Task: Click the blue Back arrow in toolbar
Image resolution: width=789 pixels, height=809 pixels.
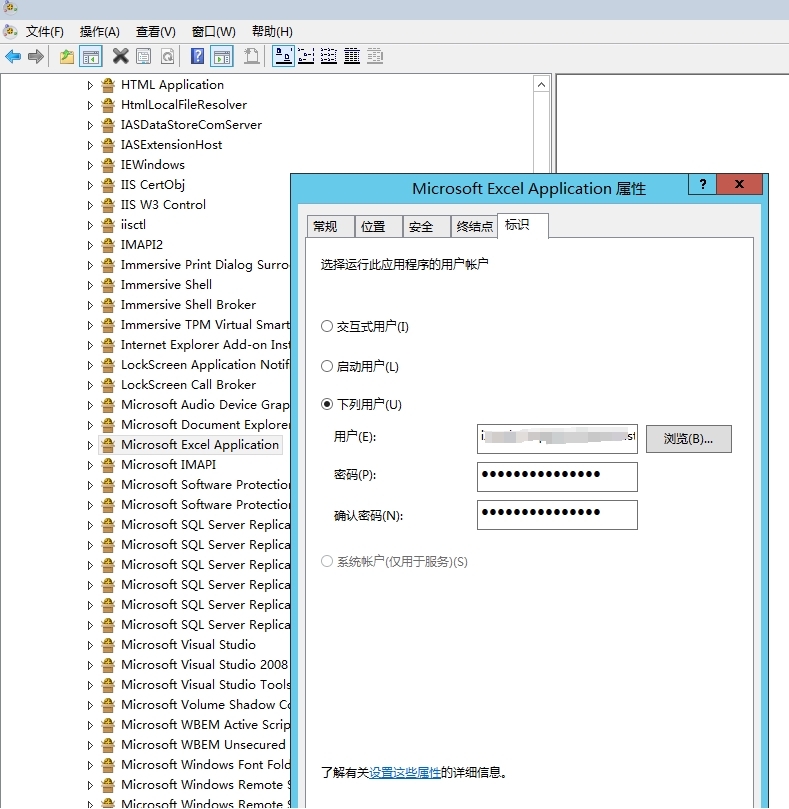Action: [x=13, y=56]
